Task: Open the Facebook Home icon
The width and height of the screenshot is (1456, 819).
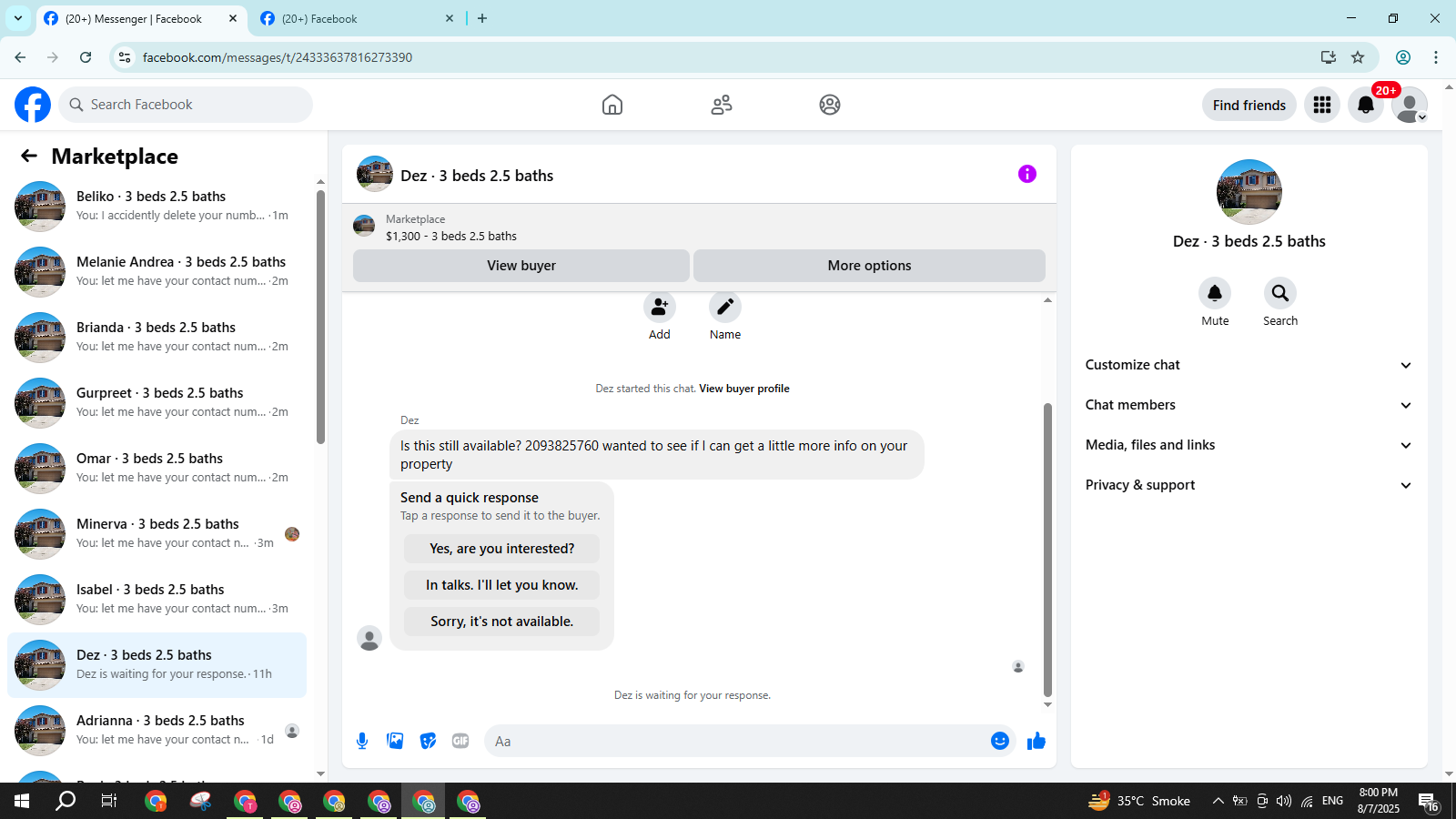Action: 612,105
